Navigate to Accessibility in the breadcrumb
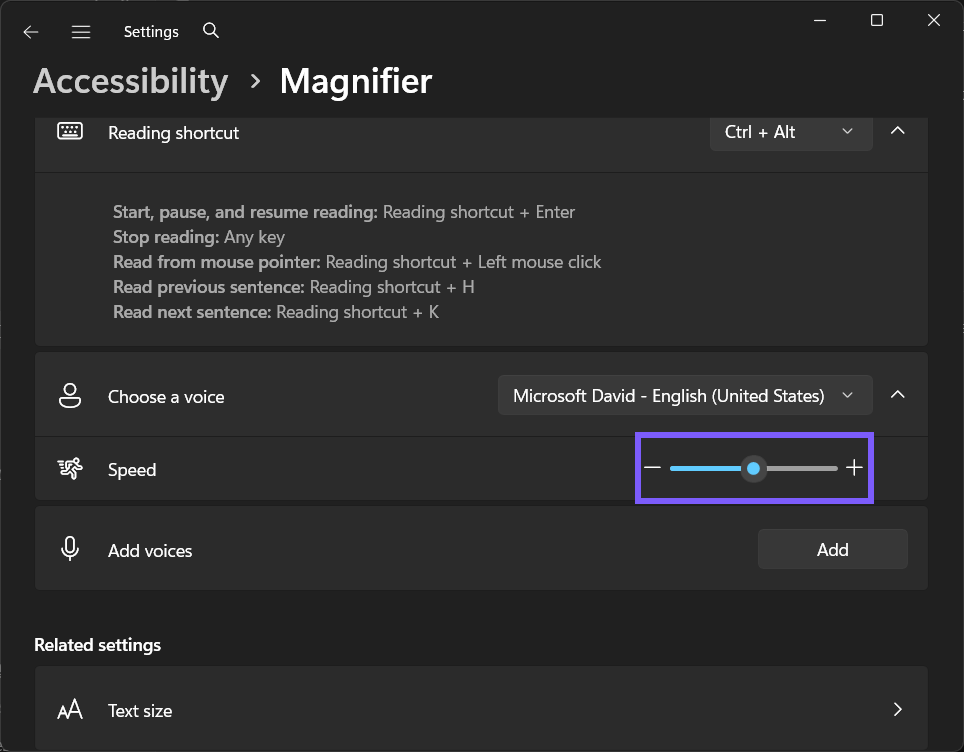 (130, 82)
